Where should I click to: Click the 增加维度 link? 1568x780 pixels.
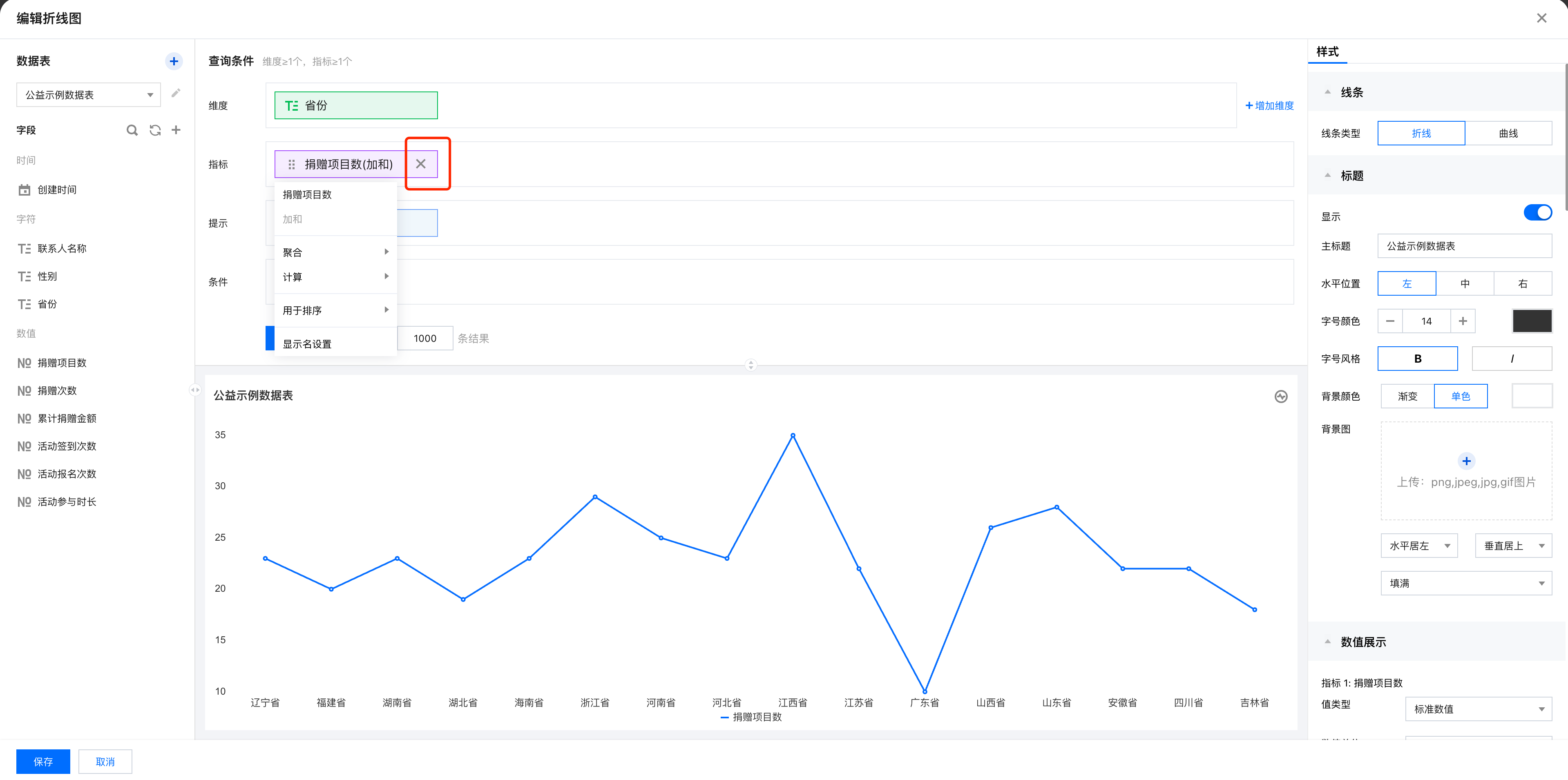1269,105
